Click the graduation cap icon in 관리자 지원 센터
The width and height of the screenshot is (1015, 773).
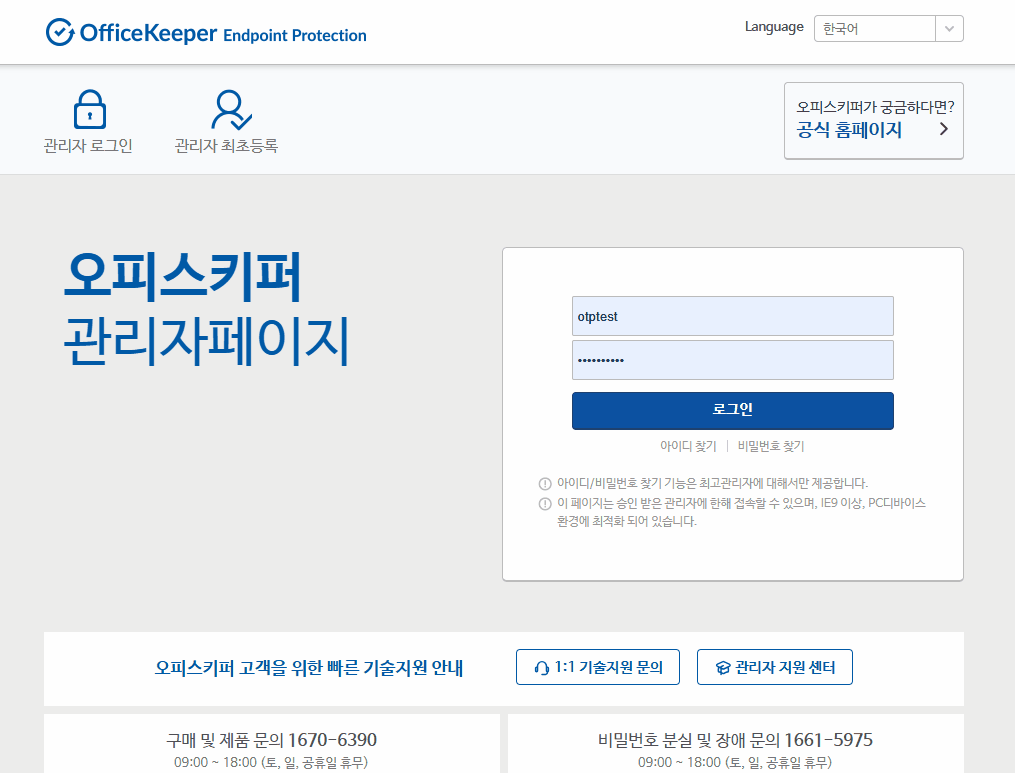[723, 668]
